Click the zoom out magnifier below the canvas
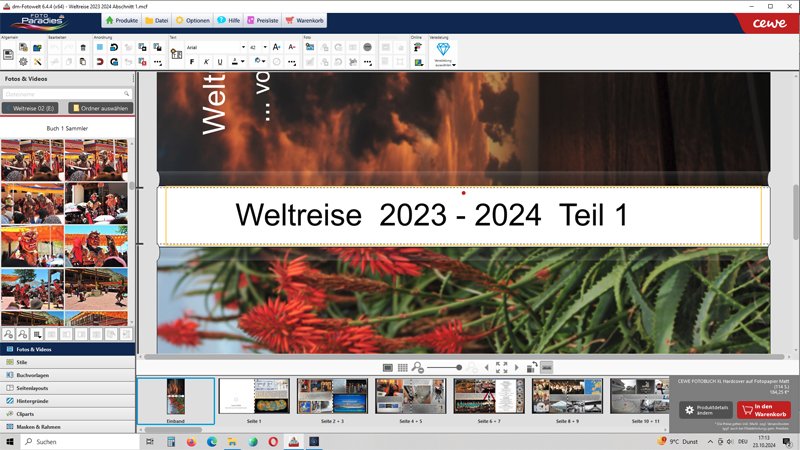Image resolution: width=800 pixels, height=450 pixels. 417,367
